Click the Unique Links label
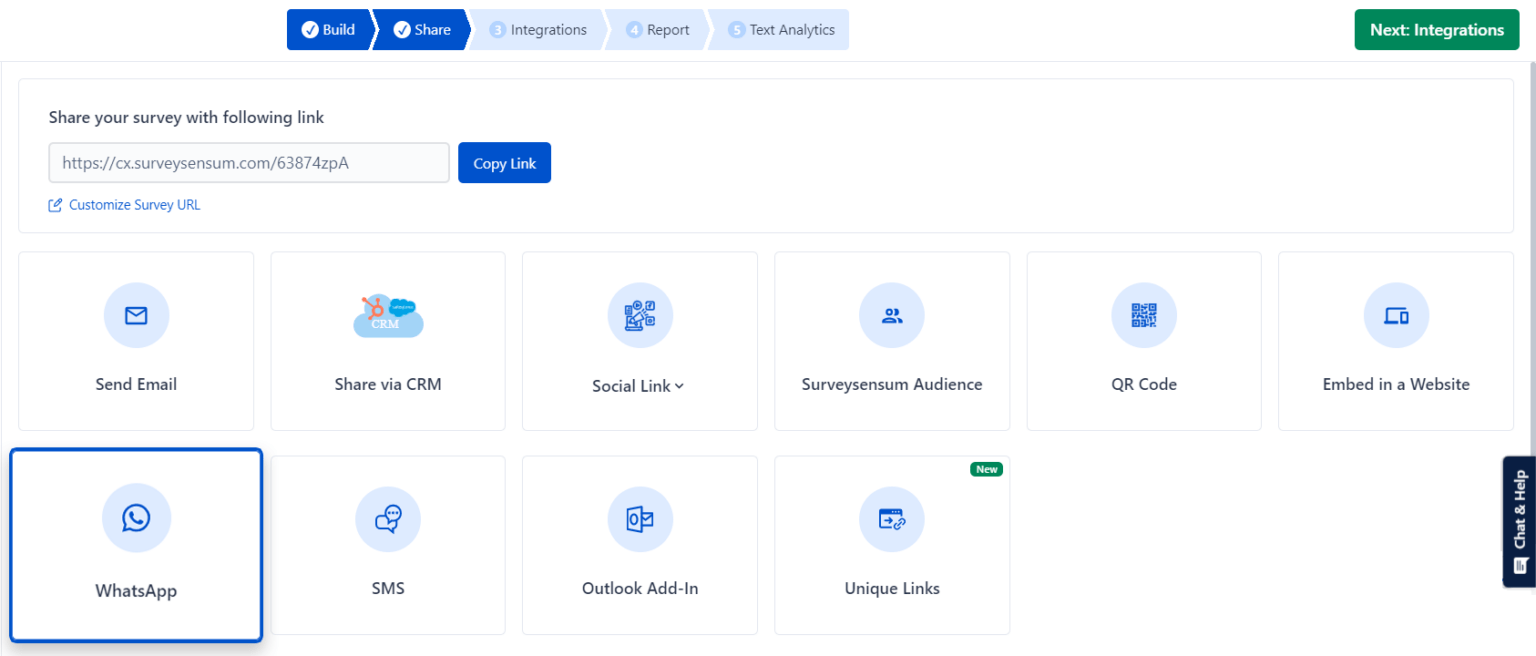The width and height of the screenshot is (1536, 656). (x=892, y=588)
